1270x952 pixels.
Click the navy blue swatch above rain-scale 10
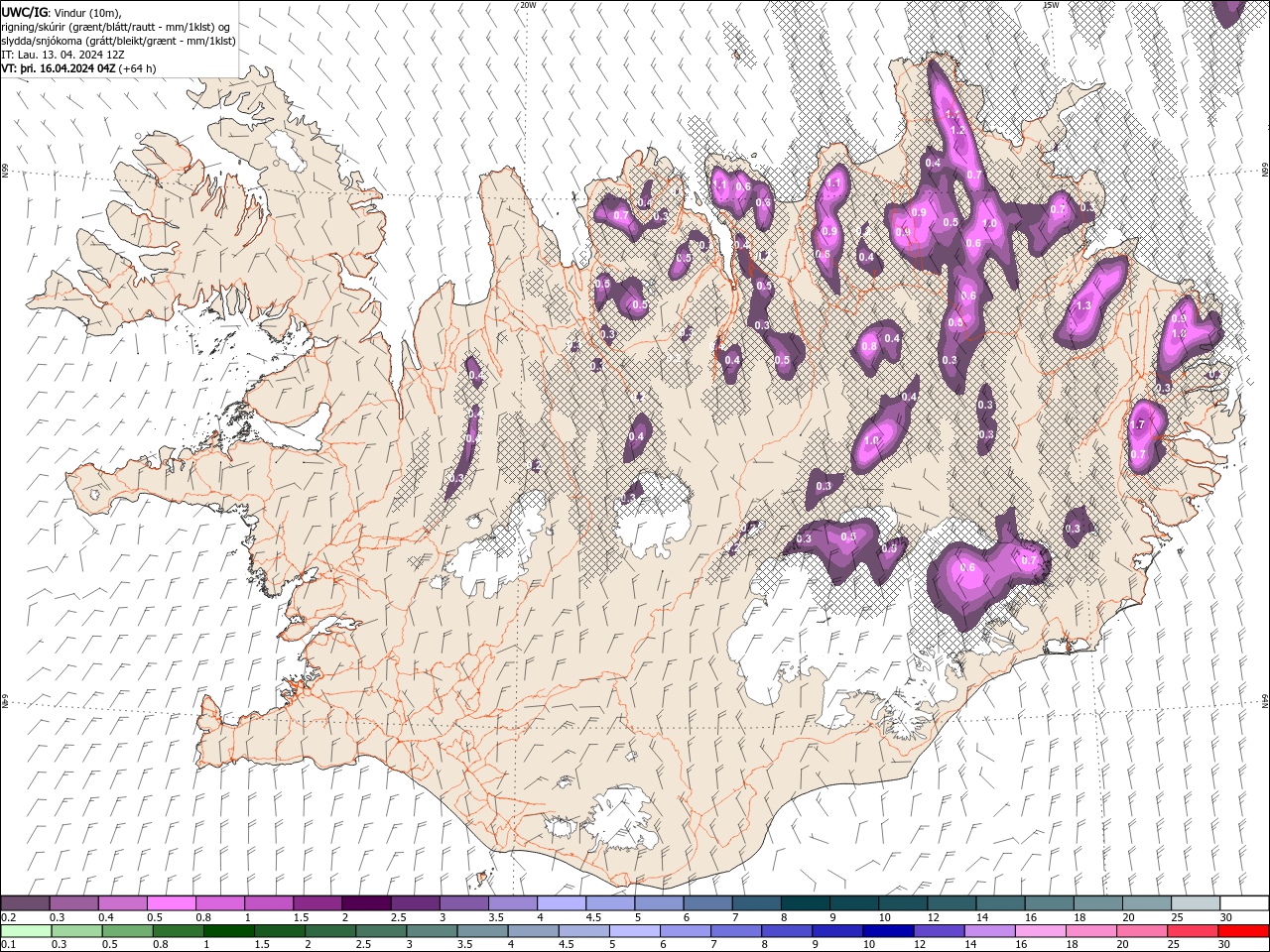[x=887, y=931]
